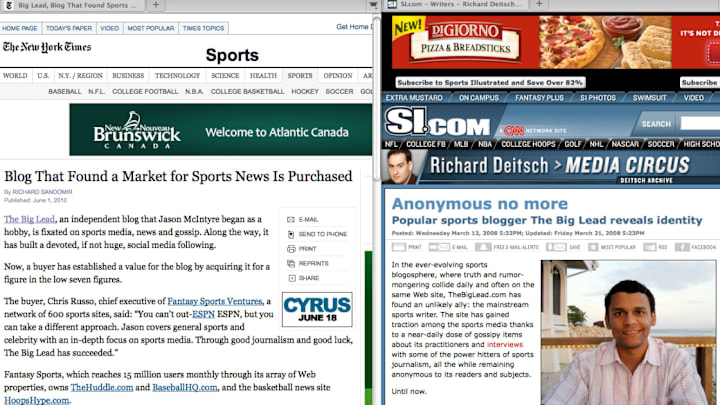Click the Facebook icon on the SI article
Screen dimensions: 720x405
682,247
